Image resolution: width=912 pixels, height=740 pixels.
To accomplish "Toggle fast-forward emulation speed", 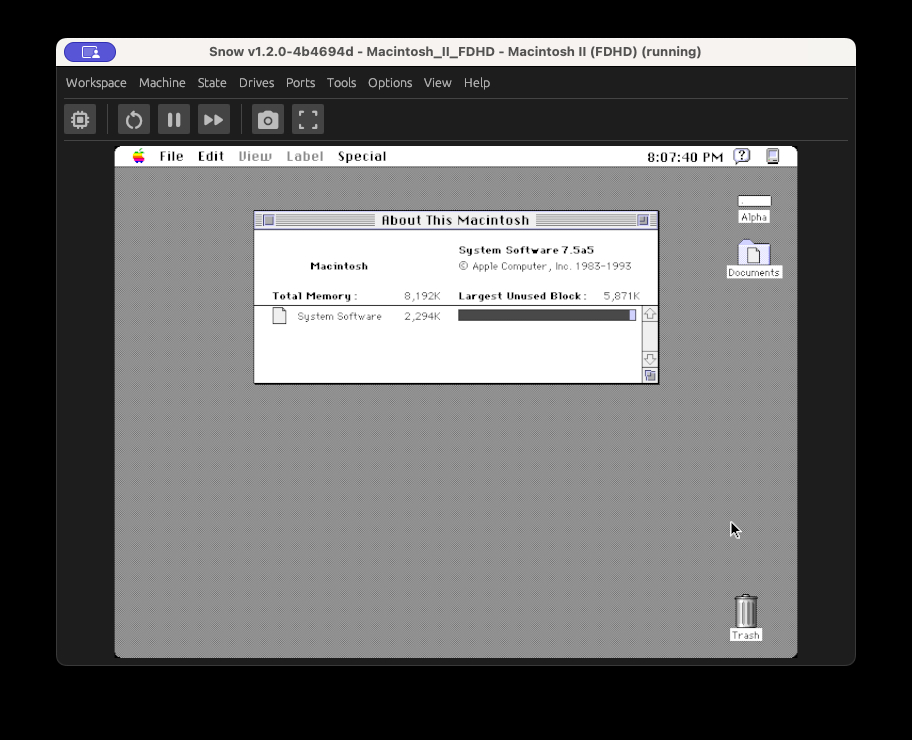I will point(213,120).
